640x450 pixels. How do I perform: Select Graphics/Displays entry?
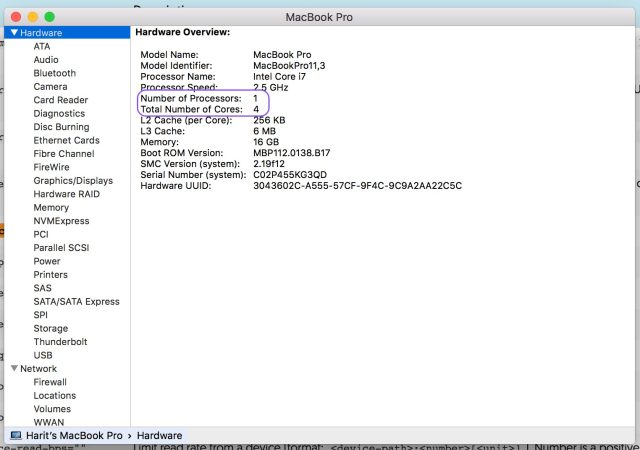pyautogui.click(x=73, y=181)
